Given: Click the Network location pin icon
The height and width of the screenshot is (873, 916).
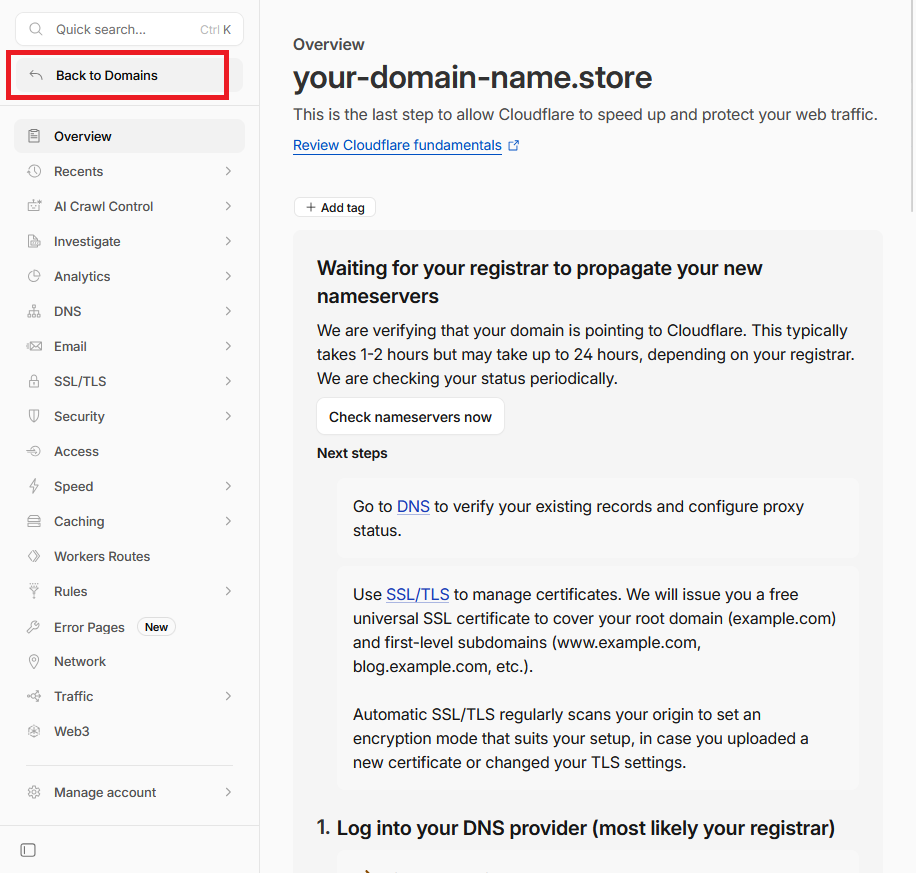Looking at the screenshot, I should coord(34,661).
